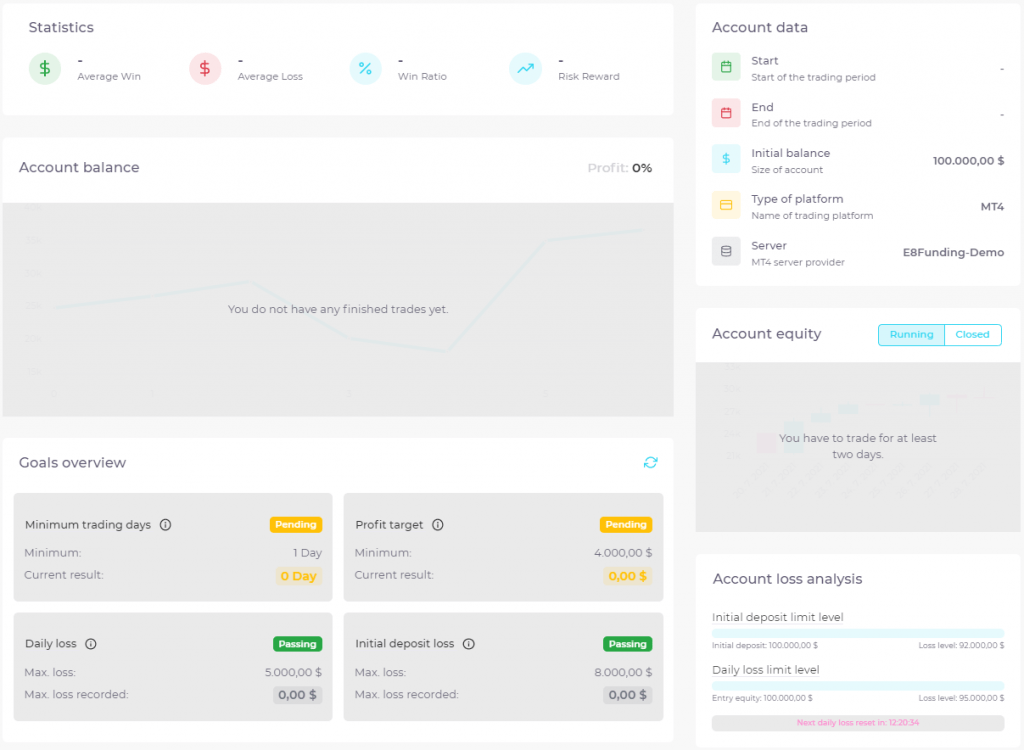Select the Win Ratio percentage icon
The height and width of the screenshot is (750, 1024).
(x=365, y=69)
